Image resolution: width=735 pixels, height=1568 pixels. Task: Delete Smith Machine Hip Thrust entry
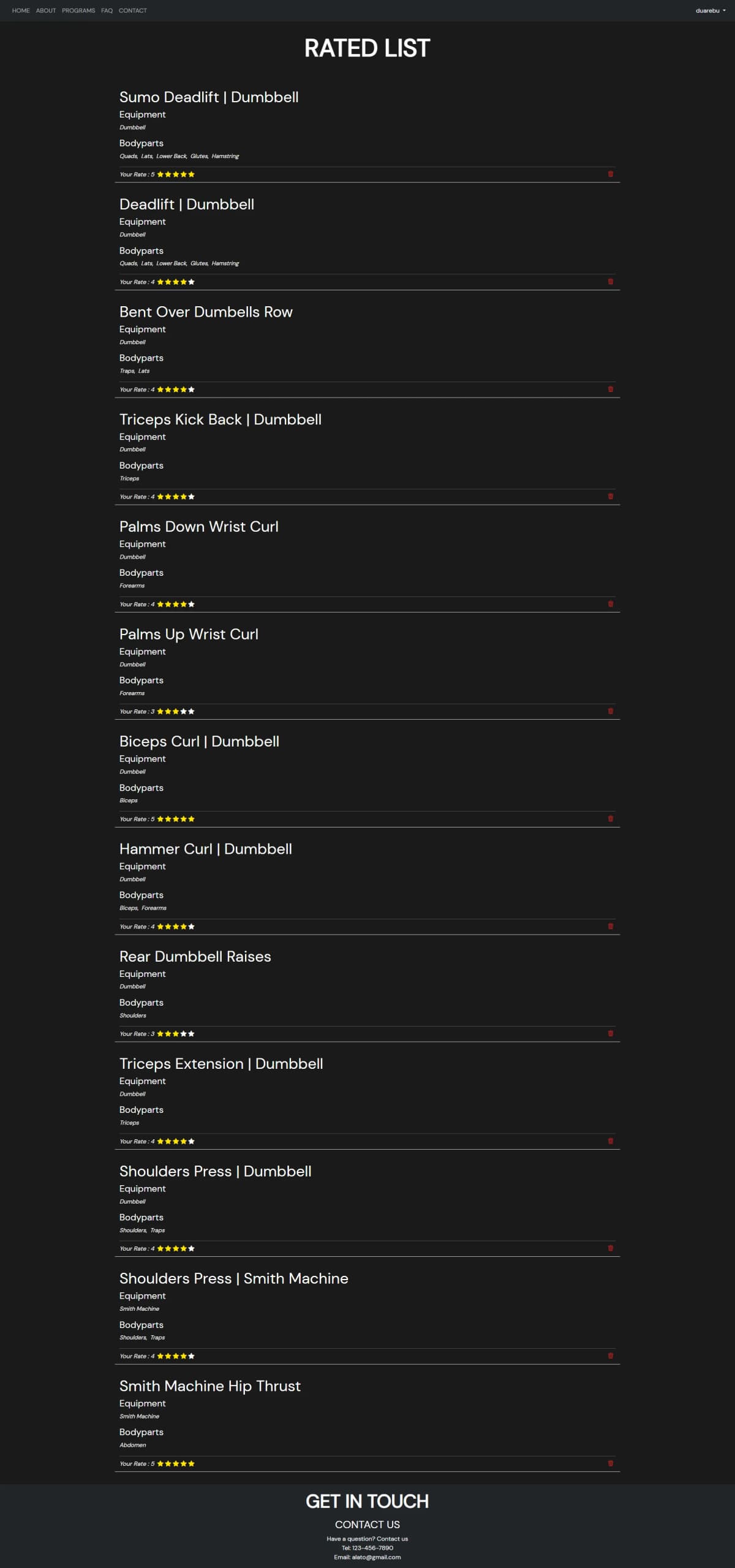610,1463
